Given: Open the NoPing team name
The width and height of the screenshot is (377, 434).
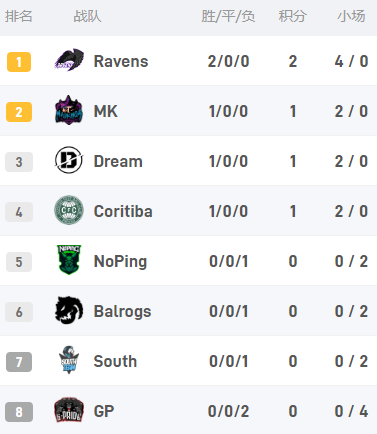Looking at the screenshot, I should pyautogui.click(x=120, y=262).
